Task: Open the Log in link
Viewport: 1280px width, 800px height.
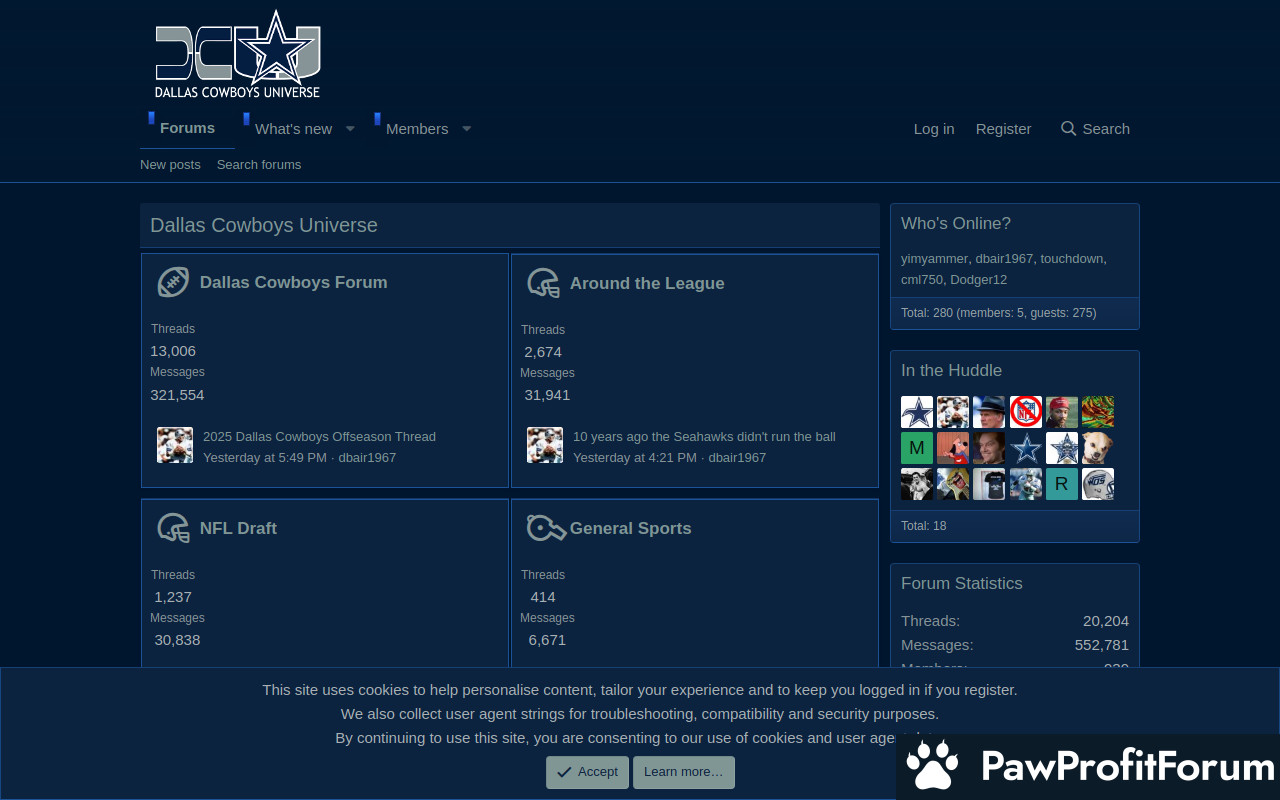Action: pyautogui.click(x=933, y=129)
